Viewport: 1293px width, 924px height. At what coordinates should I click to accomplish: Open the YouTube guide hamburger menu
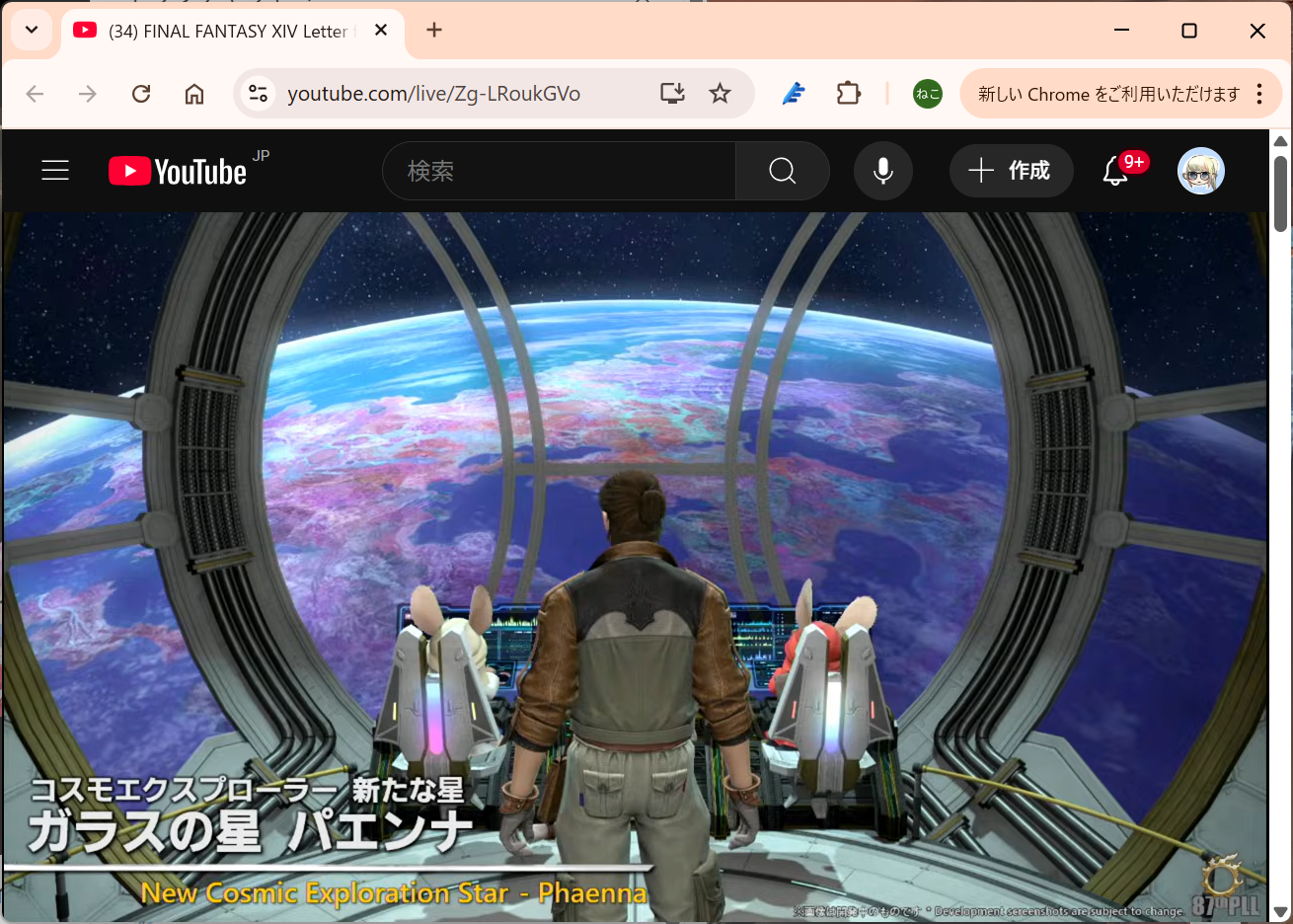(55, 171)
